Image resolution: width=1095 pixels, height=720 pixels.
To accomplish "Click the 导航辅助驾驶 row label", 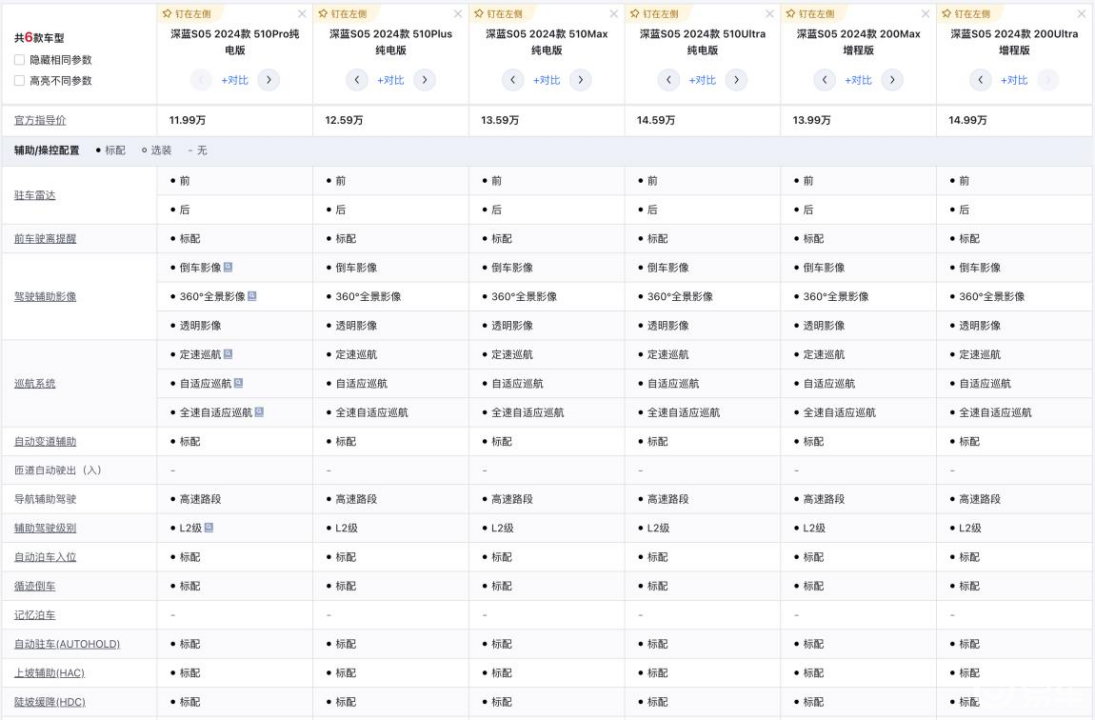I will point(45,499).
